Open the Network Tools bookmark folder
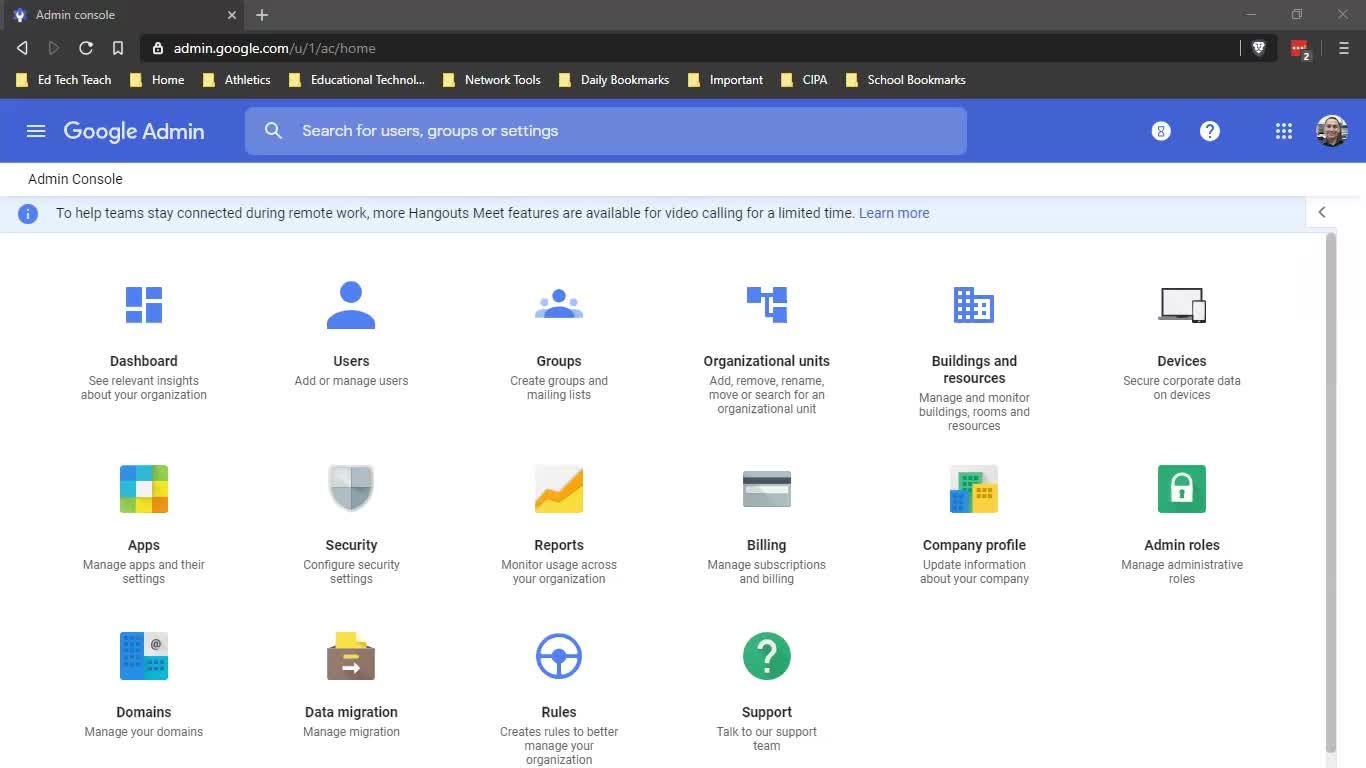The width and height of the screenshot is (1366, 768). point(491,80)
